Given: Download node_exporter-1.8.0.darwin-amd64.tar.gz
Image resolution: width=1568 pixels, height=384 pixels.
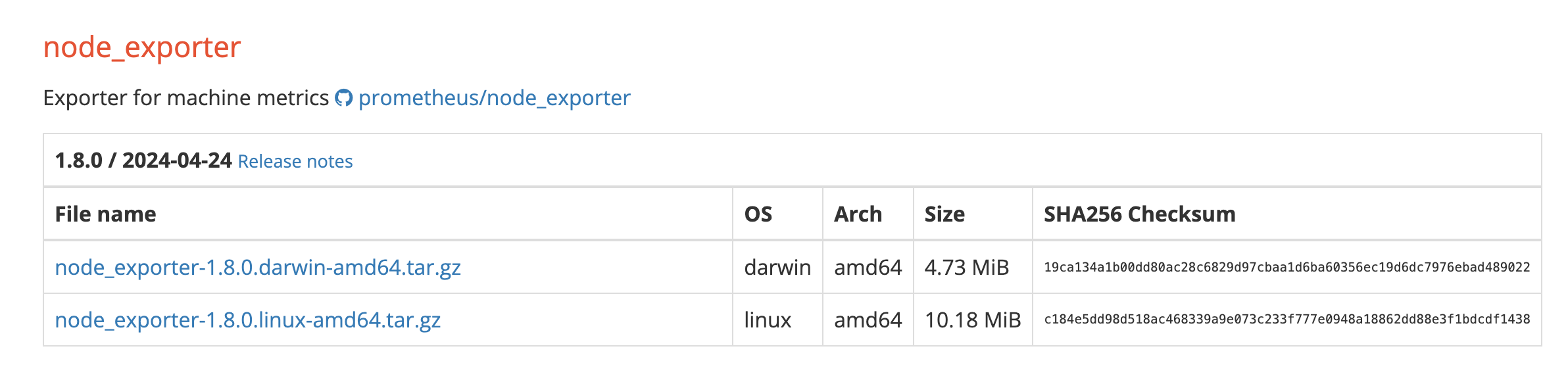Looking at the screenshot, I should (258, 267).
